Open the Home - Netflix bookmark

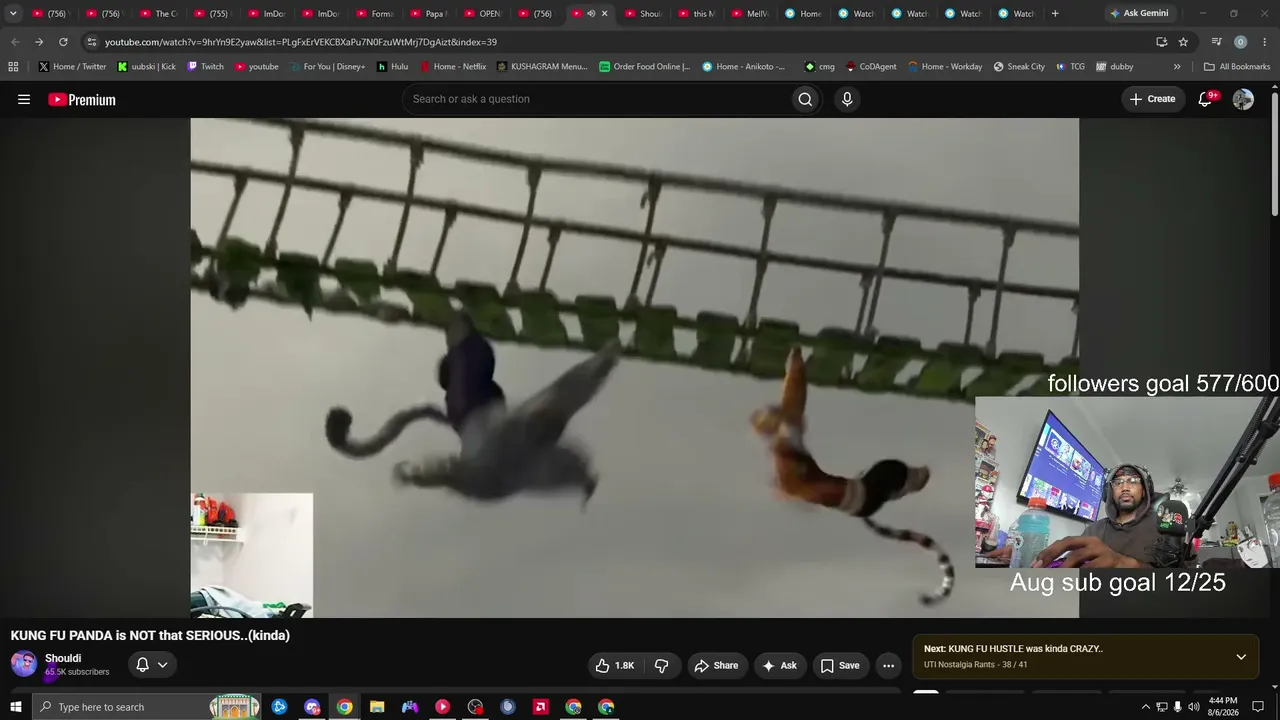point(453,67)
